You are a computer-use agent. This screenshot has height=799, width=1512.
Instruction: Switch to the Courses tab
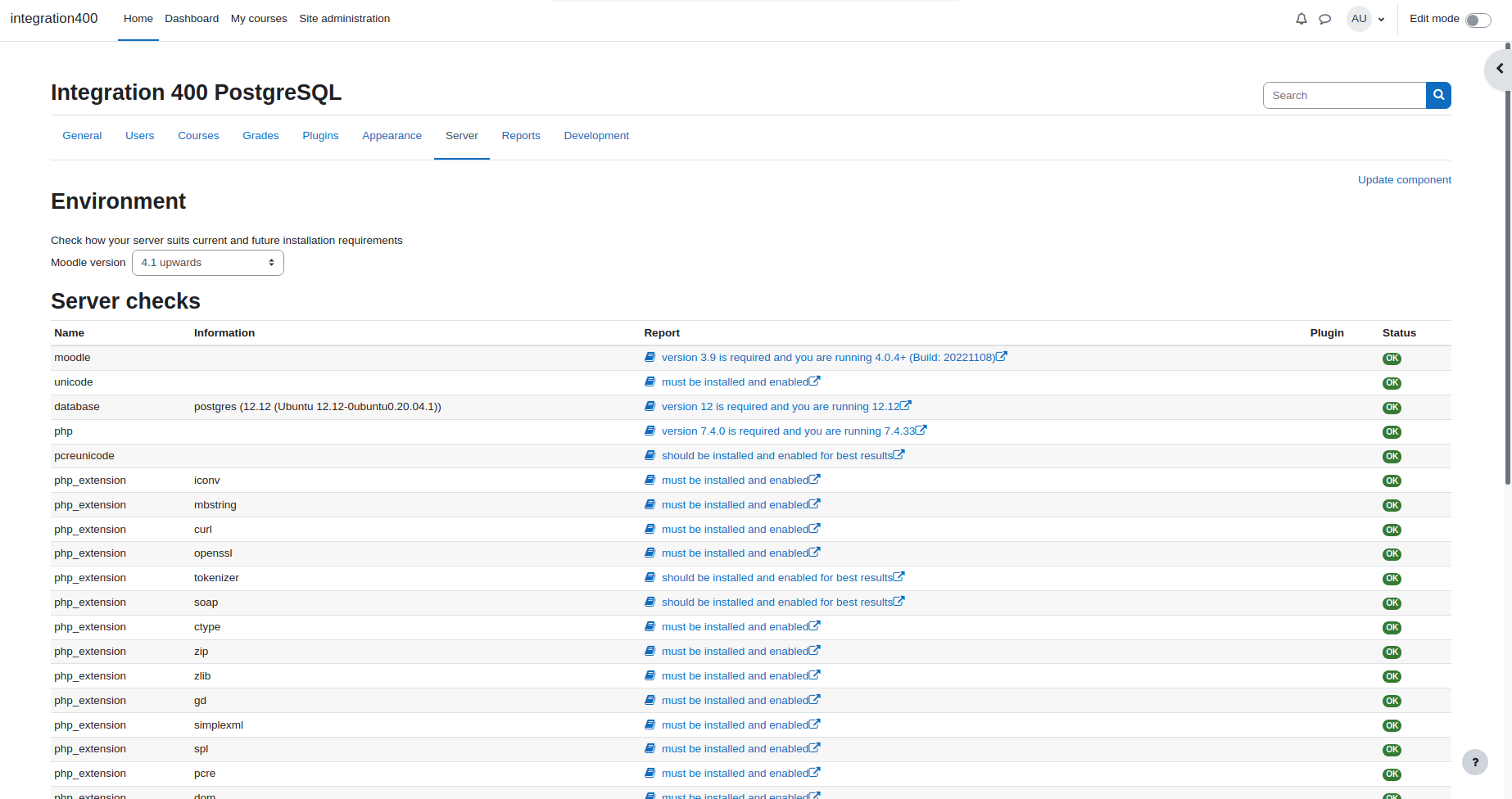(x=198, y=136)
